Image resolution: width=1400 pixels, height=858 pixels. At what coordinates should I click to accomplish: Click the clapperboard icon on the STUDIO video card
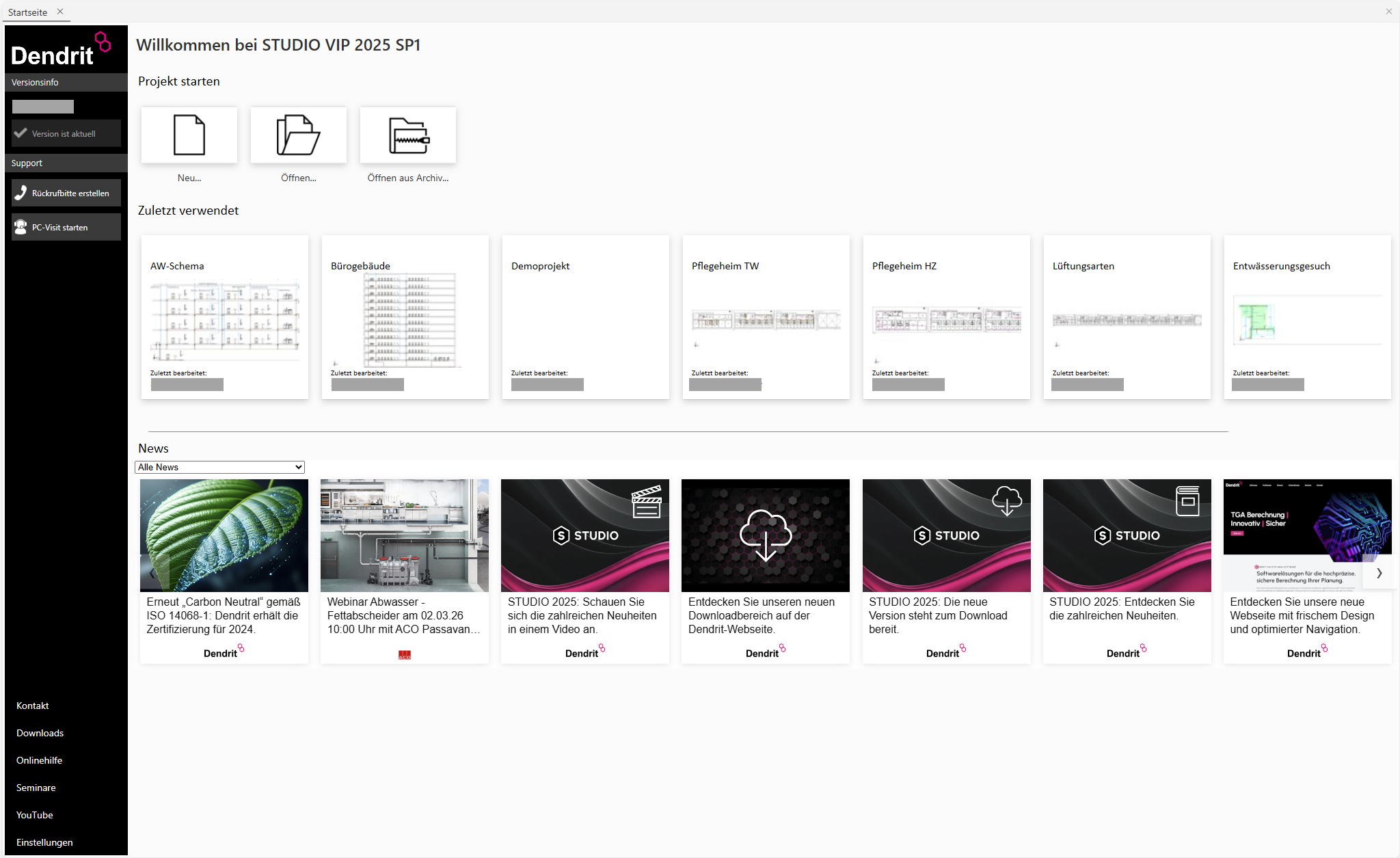pos(647,502)
